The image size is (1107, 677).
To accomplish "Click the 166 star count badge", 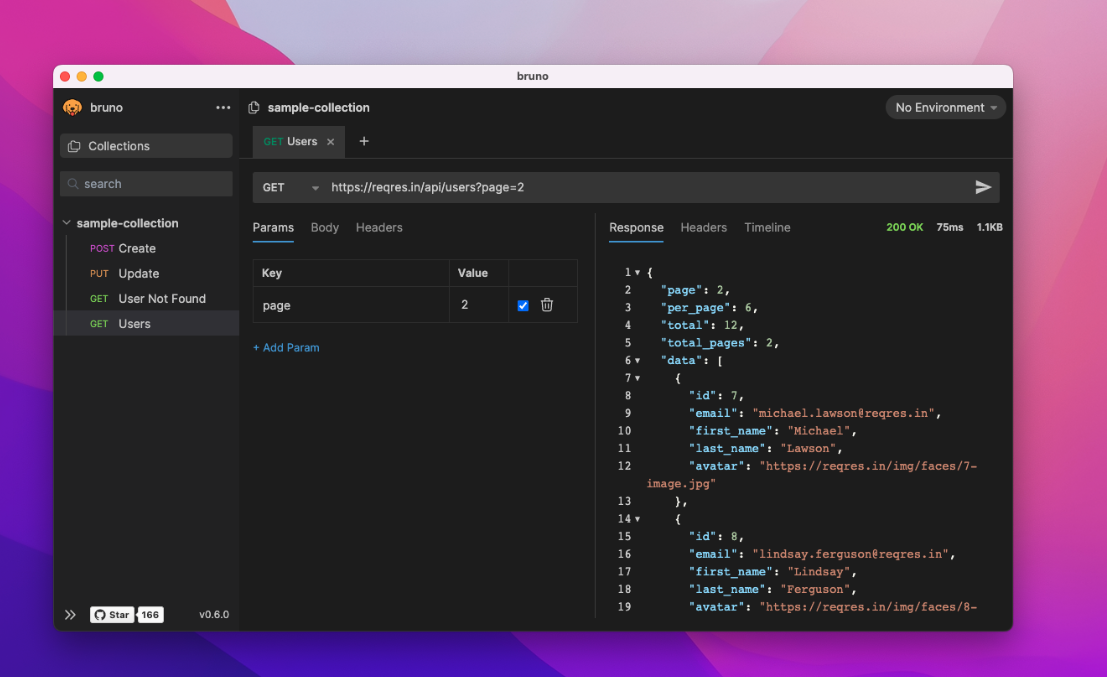I will [x=150, y=614].
